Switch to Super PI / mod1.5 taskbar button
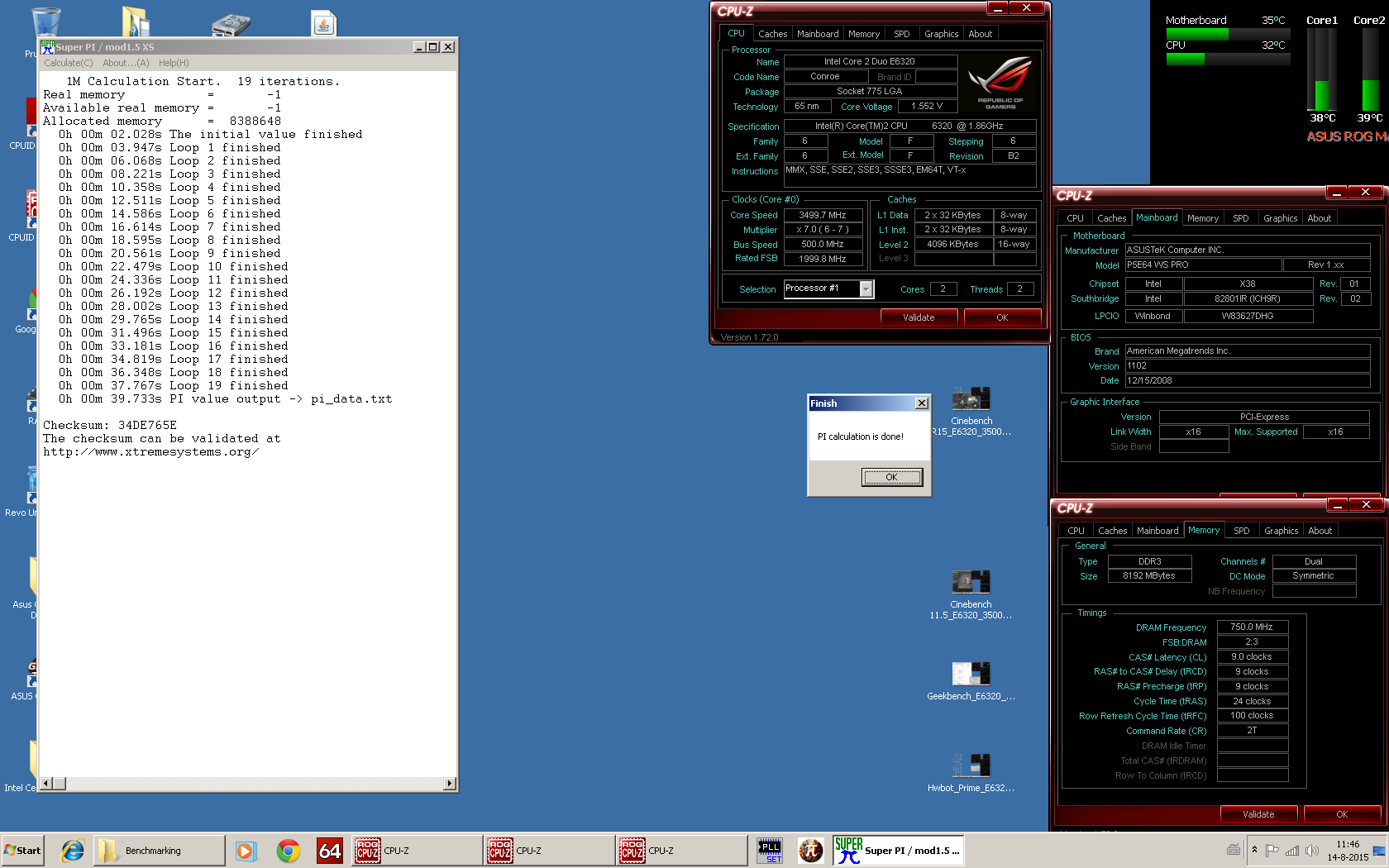1389x868 pixels. click(x=899, y=850)
